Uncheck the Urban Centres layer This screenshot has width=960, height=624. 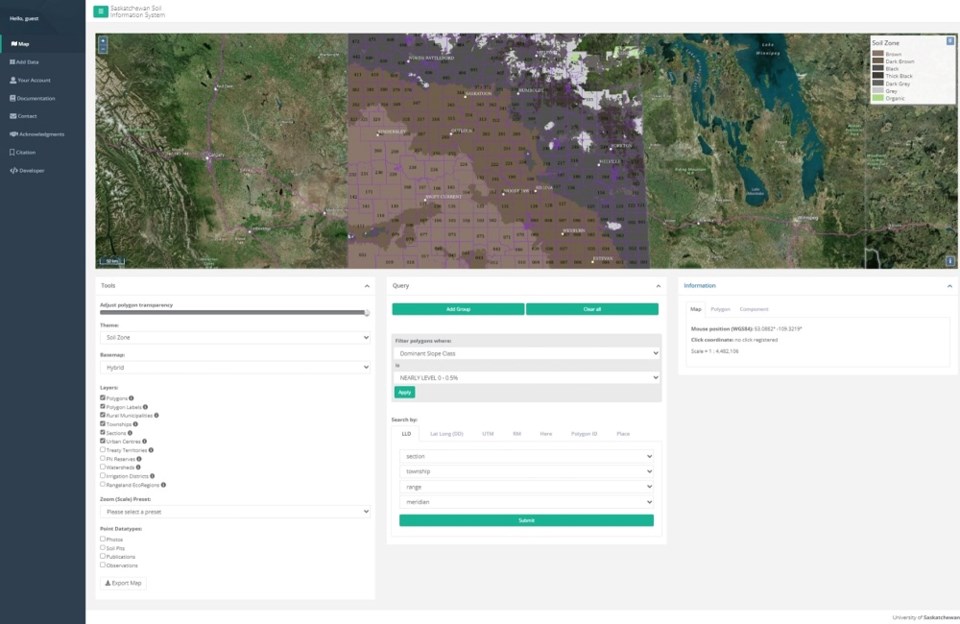(103, 440)
